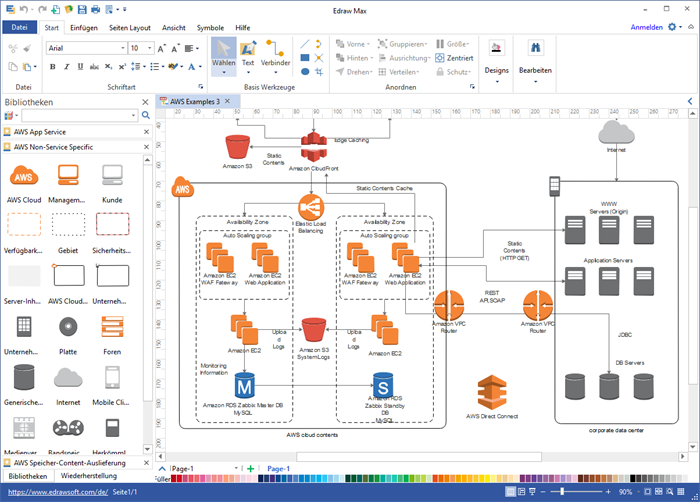Screen dimensions: 700x502
Task: Select the Internet cloud shape in library
Action: pyautogui.click(x=67, y=378)
